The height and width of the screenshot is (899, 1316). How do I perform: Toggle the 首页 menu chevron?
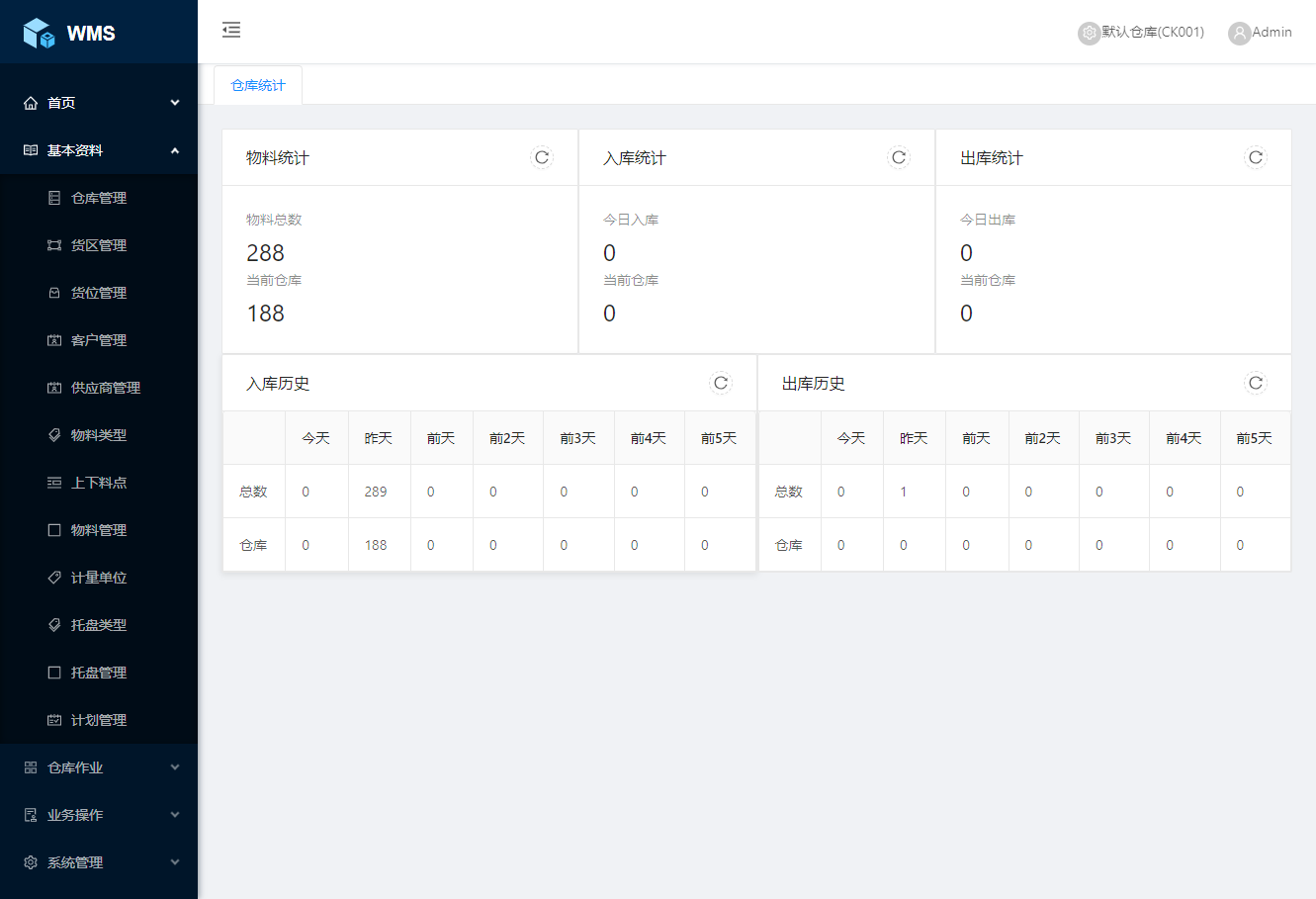click(x=175, y=103)
